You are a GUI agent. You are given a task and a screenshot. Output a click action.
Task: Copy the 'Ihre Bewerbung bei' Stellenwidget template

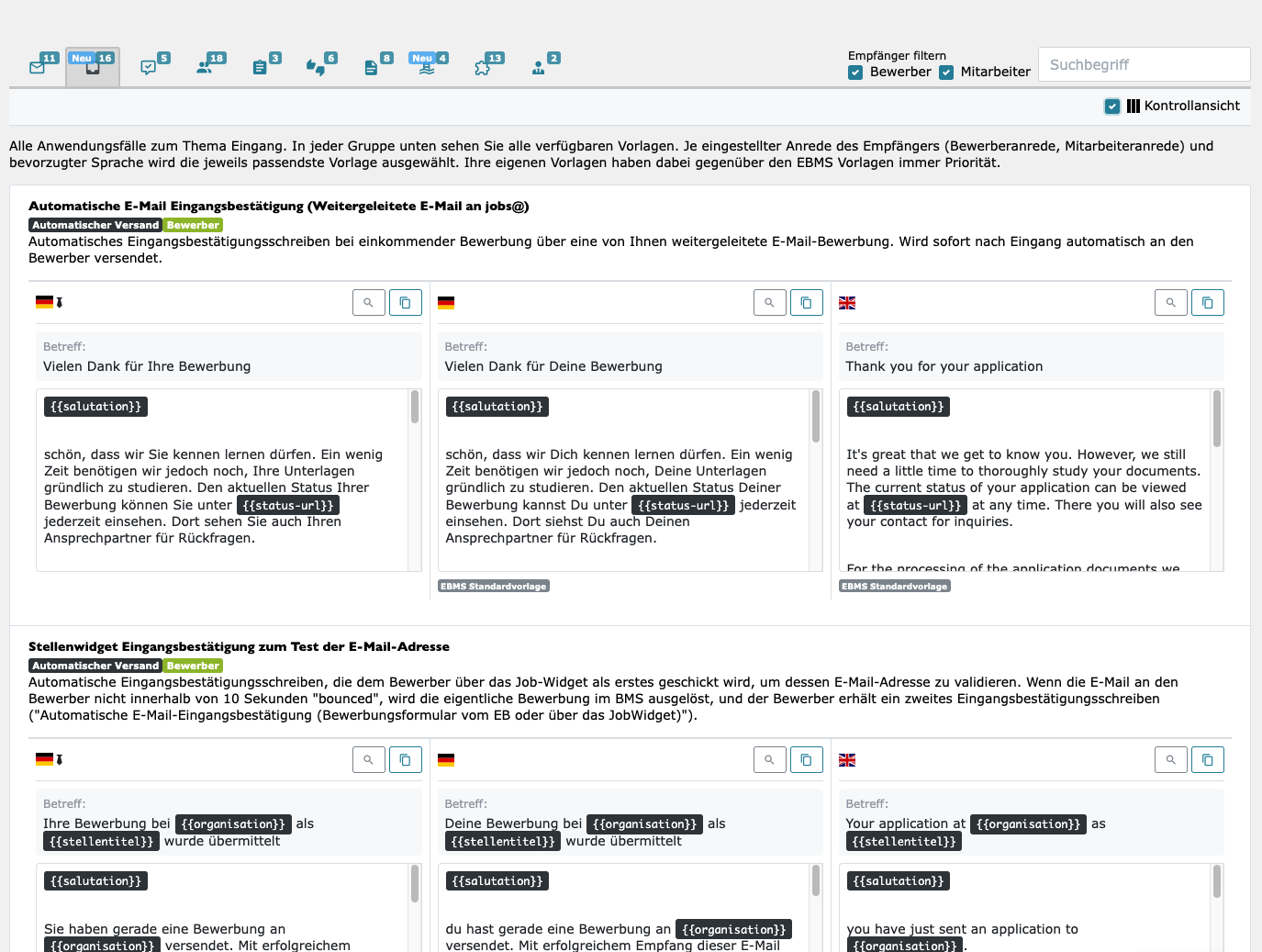pos(405,760)
